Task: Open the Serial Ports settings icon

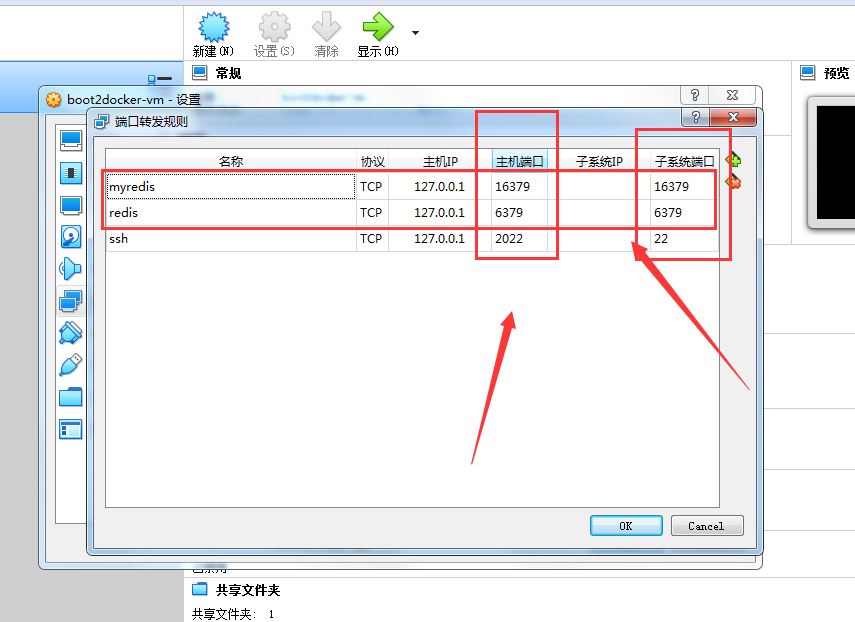Action: pyautogui.click(x=71, y=333)
